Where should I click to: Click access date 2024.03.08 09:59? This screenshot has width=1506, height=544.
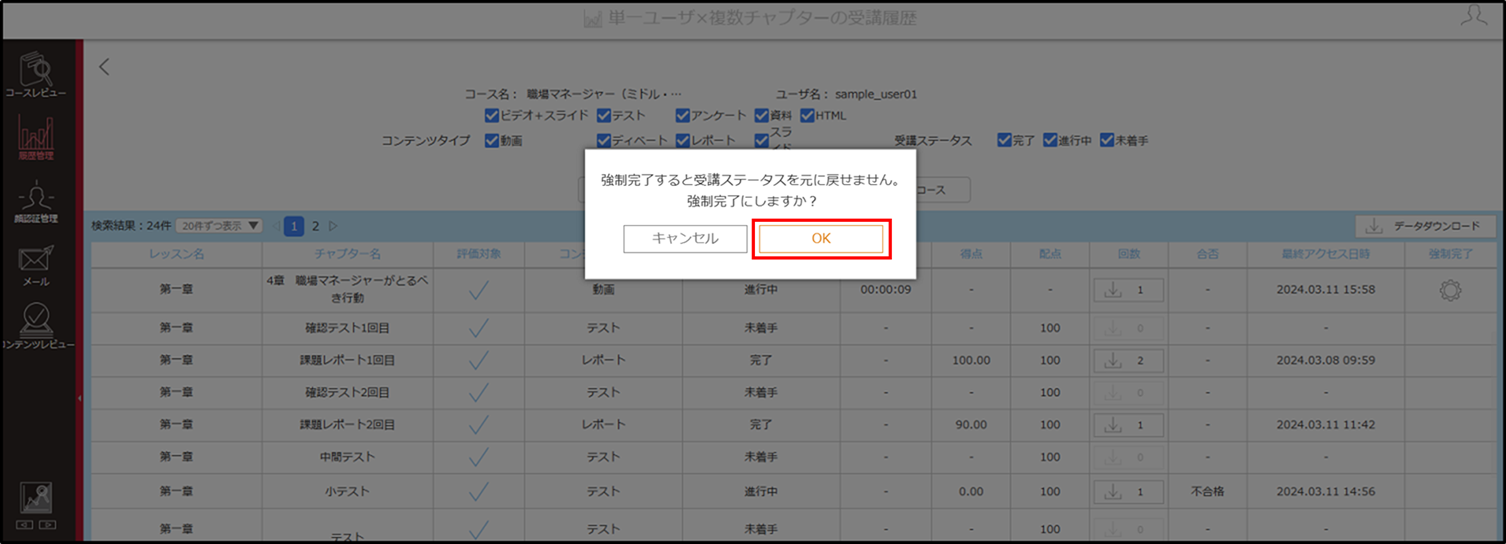(x=1326, y=360)
